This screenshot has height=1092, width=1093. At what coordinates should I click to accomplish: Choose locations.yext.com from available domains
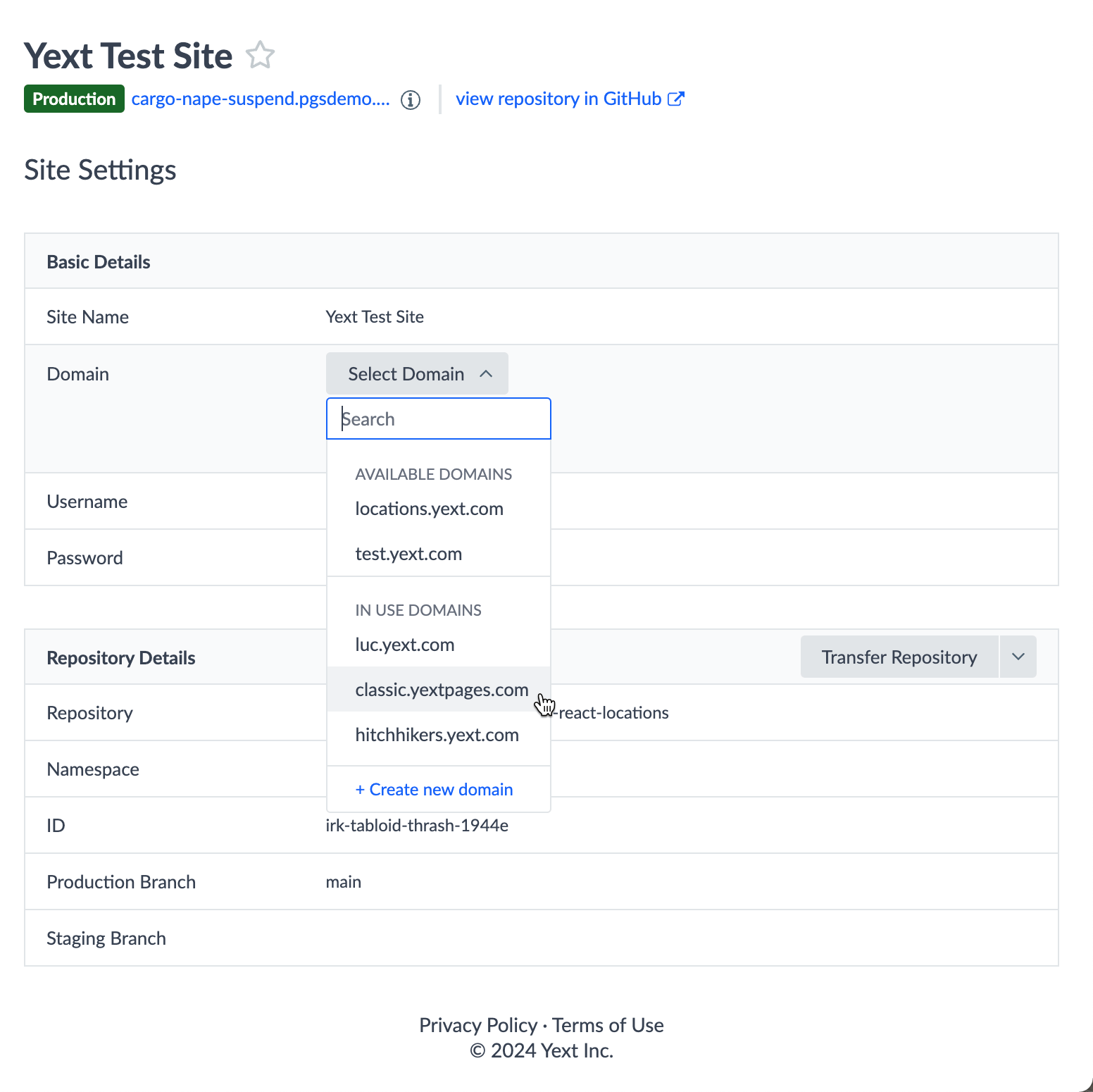[438, 509]
